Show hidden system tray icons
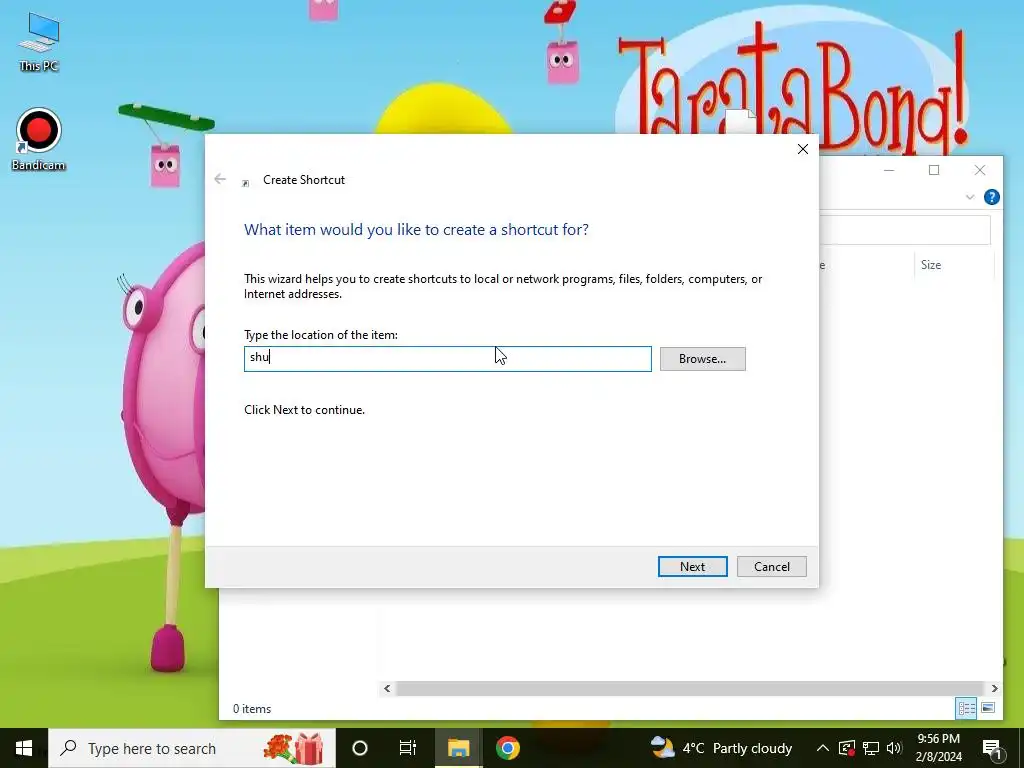Image resolution: width=1024 pixels, height=768 pixels. (x=823, y=748)
